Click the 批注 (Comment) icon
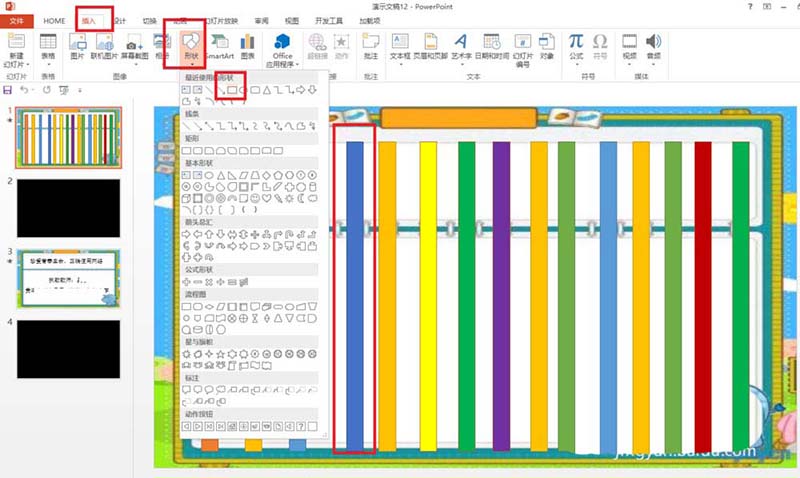 pyautogui.click(x=371, y=46)
